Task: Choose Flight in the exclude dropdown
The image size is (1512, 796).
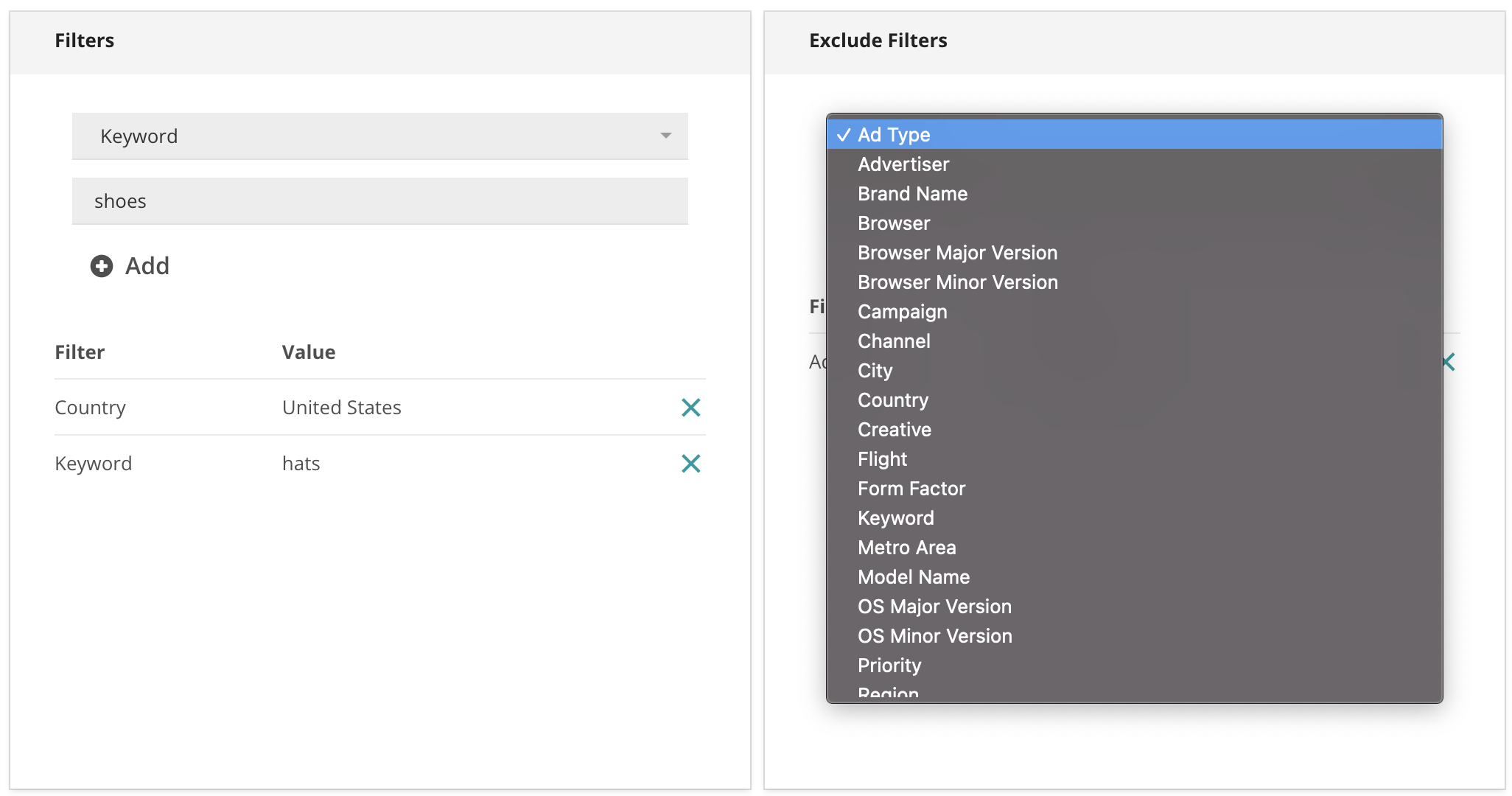Action: tap(882, 459)
